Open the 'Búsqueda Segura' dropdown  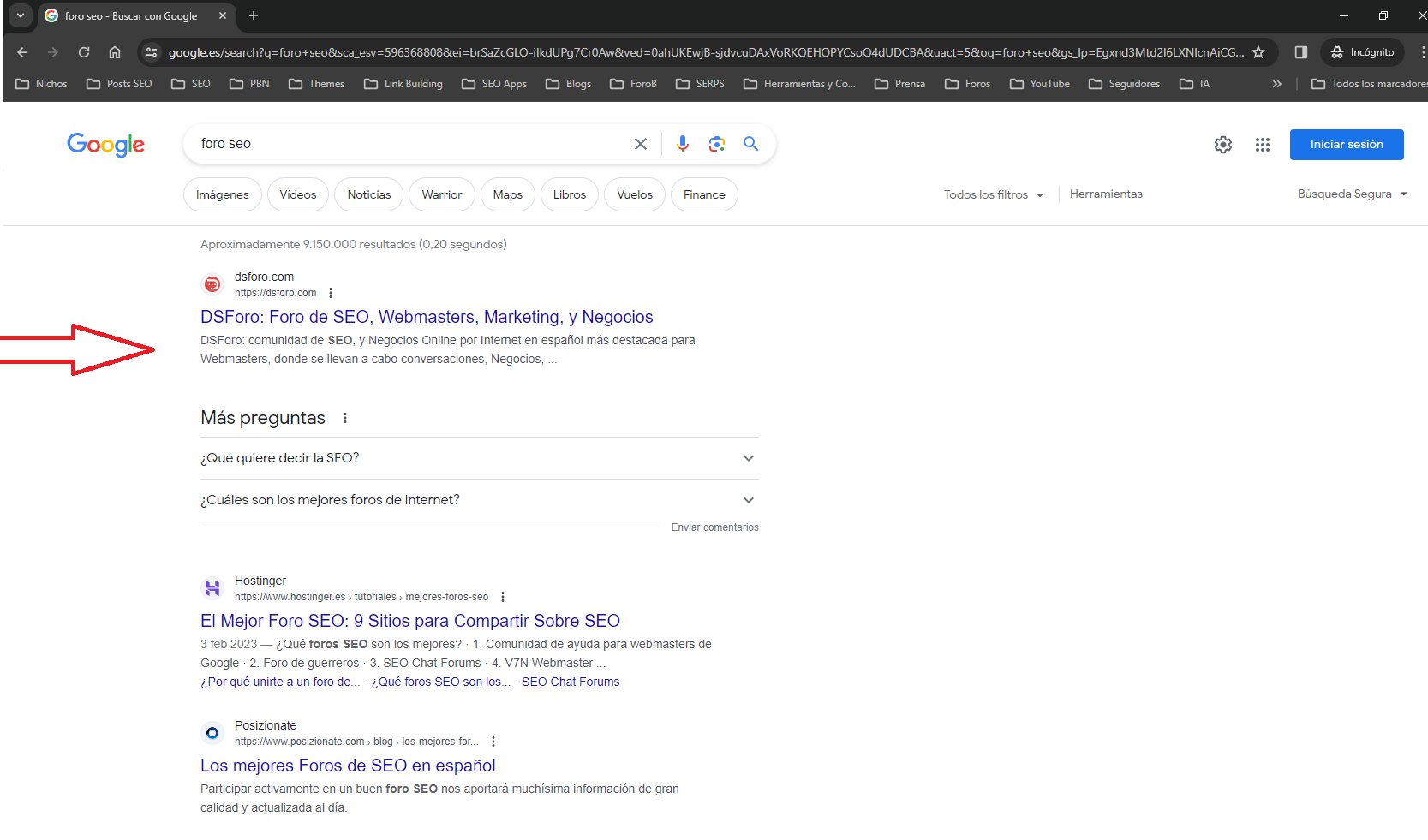pos(1352,194)
